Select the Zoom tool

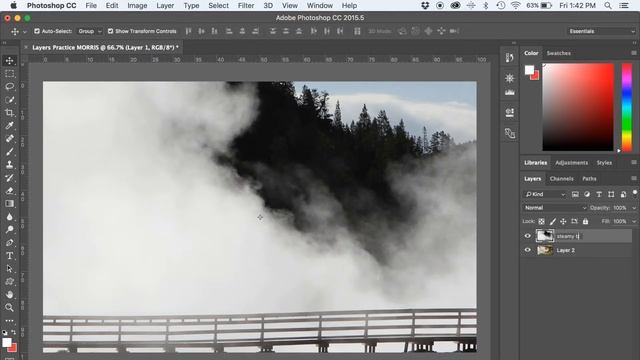[9, 307]
